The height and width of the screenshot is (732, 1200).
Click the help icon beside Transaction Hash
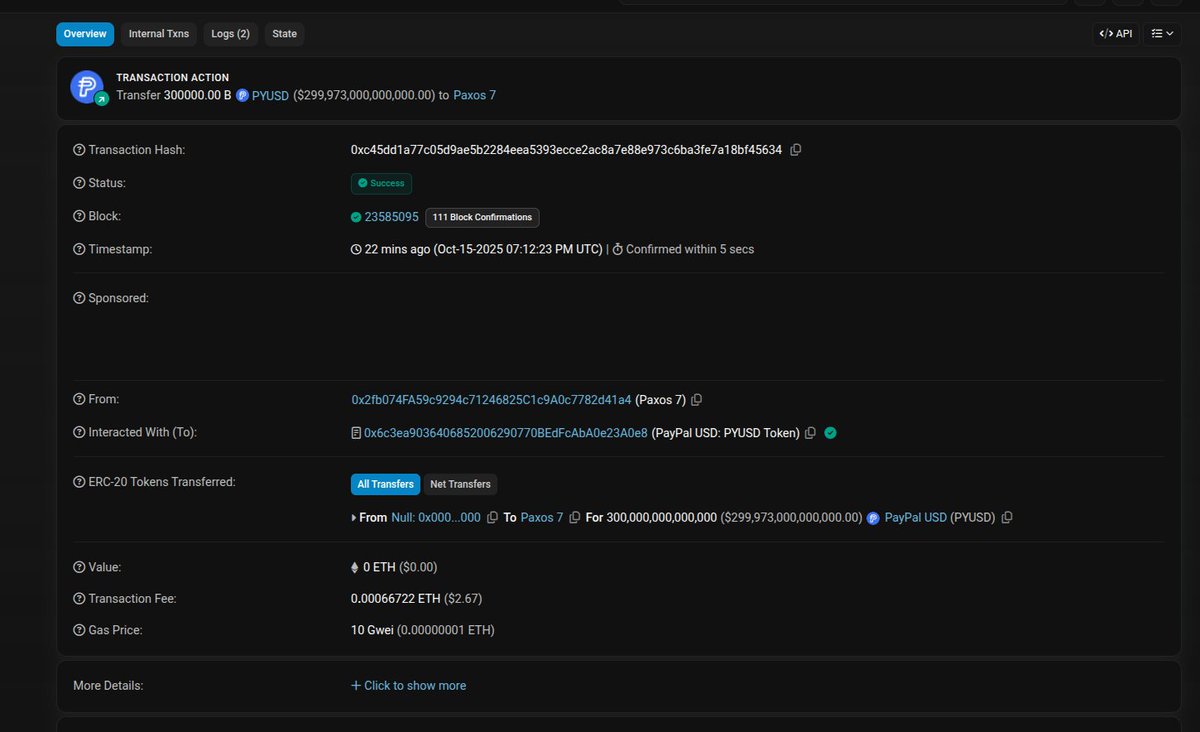[79, 150]
